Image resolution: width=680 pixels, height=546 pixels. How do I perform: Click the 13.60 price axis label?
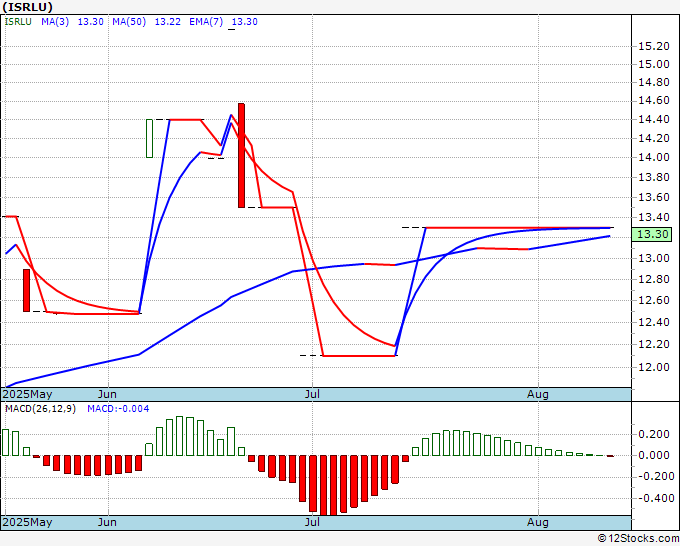654,197
